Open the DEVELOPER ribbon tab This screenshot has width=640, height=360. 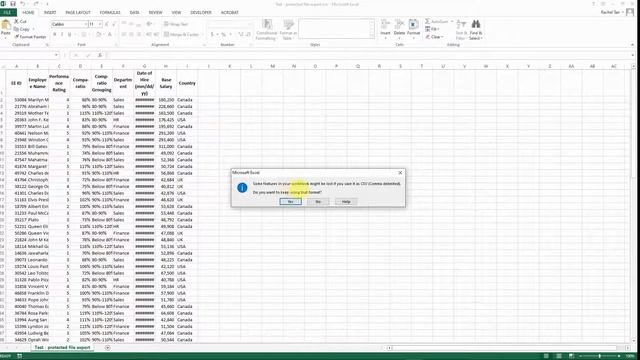[x=201, y=12]
